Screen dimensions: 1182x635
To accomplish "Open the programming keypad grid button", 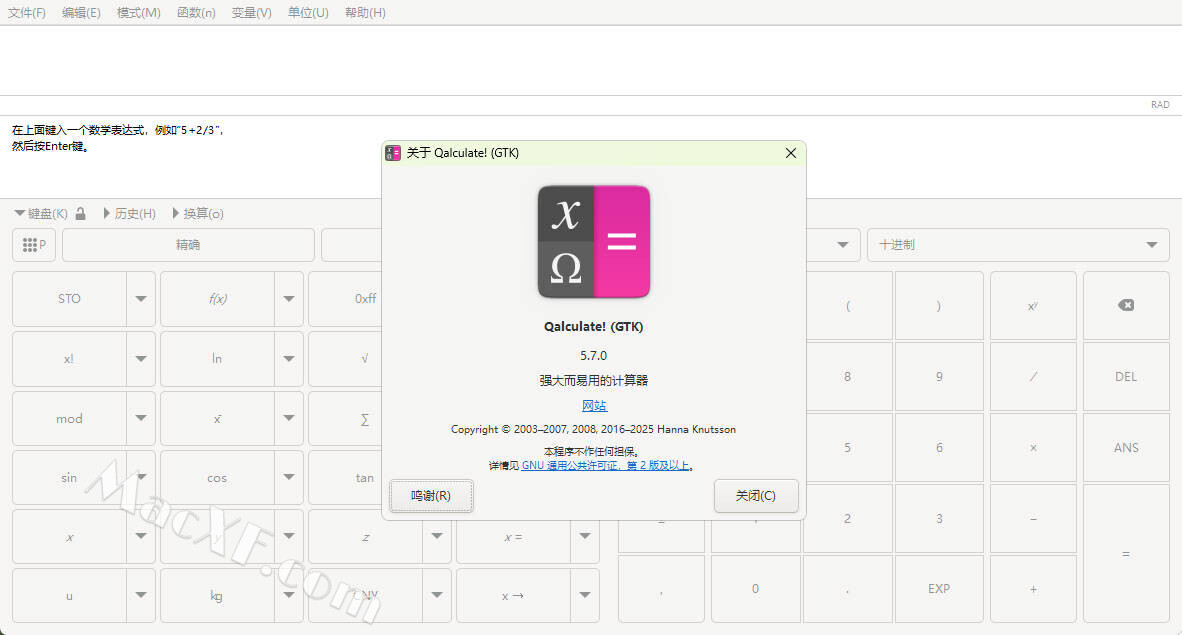I will click(34, 245).
